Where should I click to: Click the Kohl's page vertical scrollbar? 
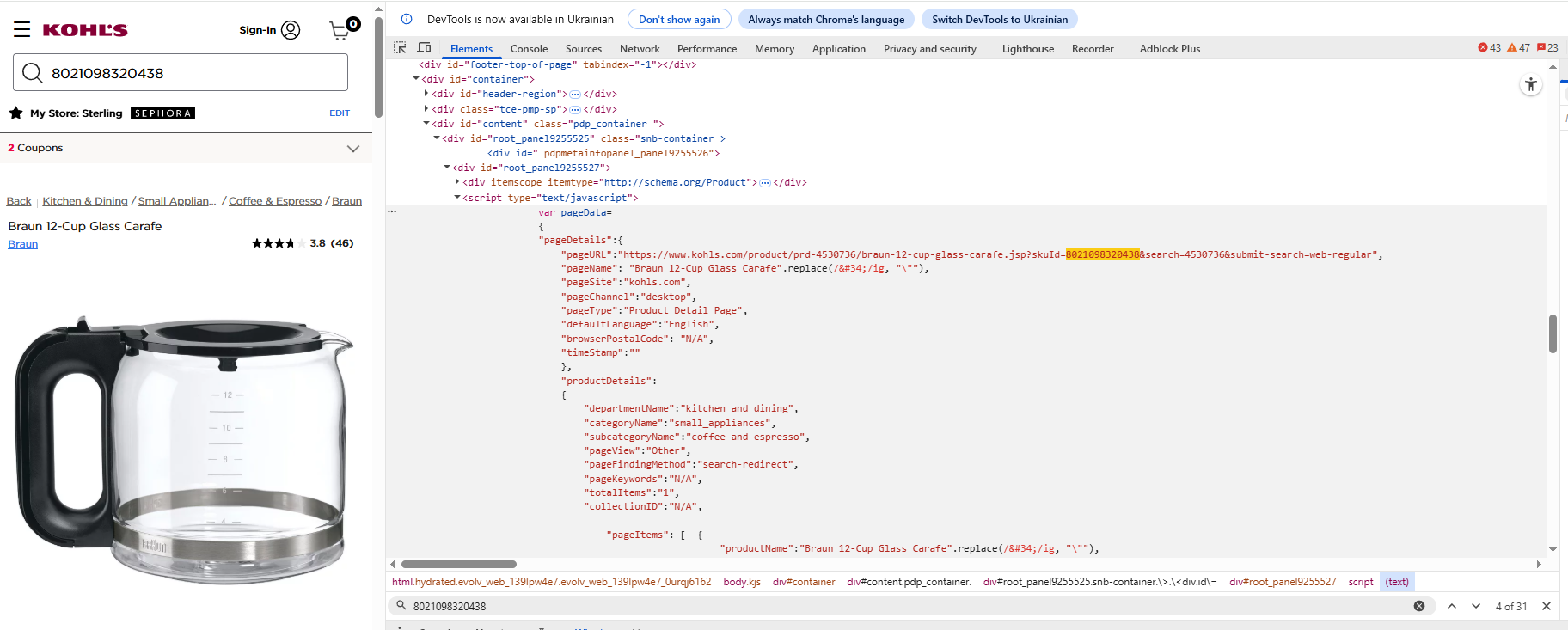378,67
